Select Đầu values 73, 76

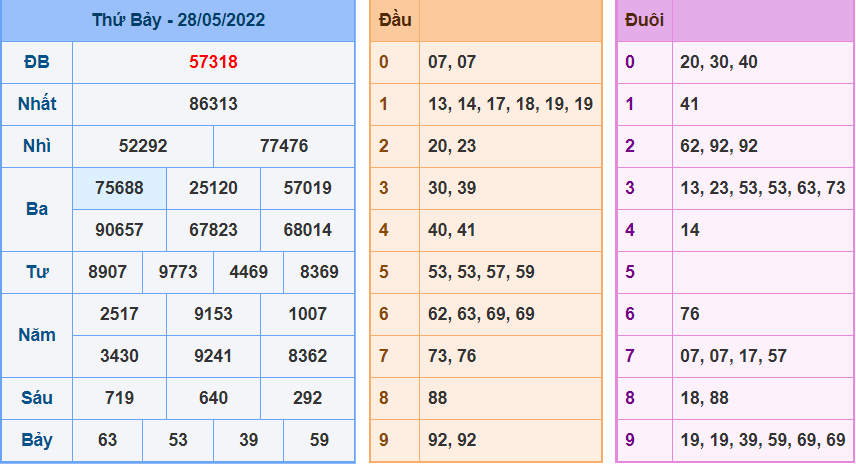click(452, 356)
